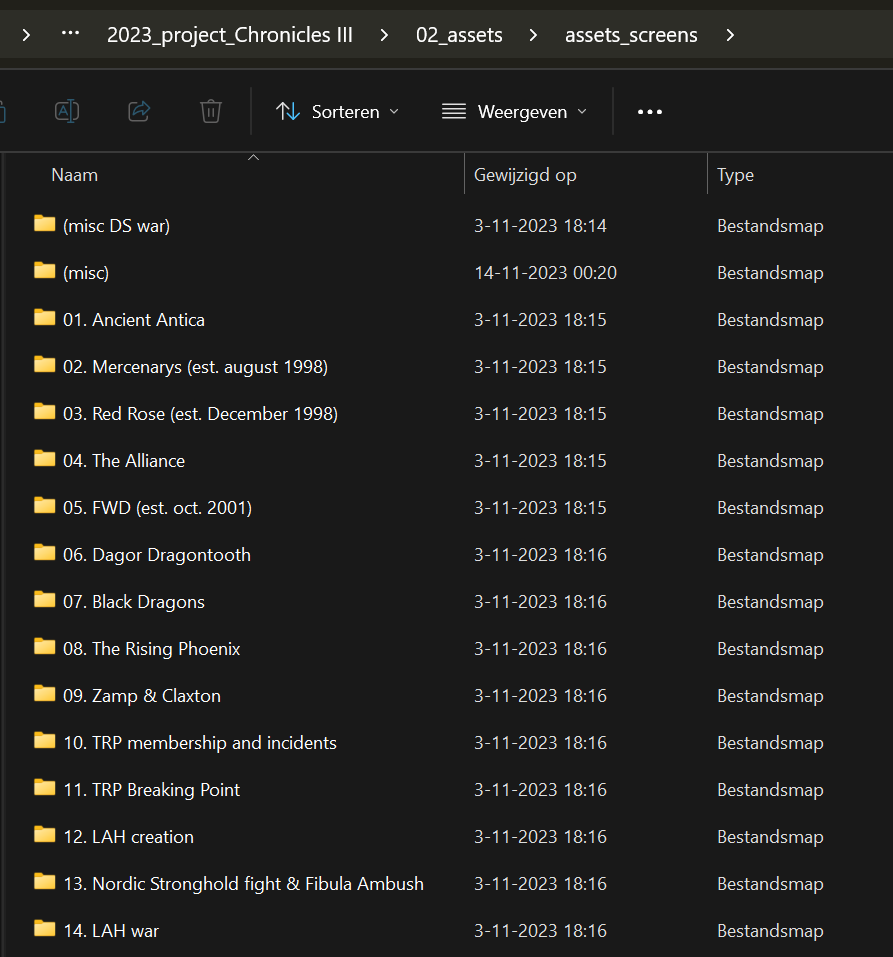The image size is (893, 957).
Task: Open the three-dot more options toolbar menu
Action: pyautogui.click(x=650, y=112)
